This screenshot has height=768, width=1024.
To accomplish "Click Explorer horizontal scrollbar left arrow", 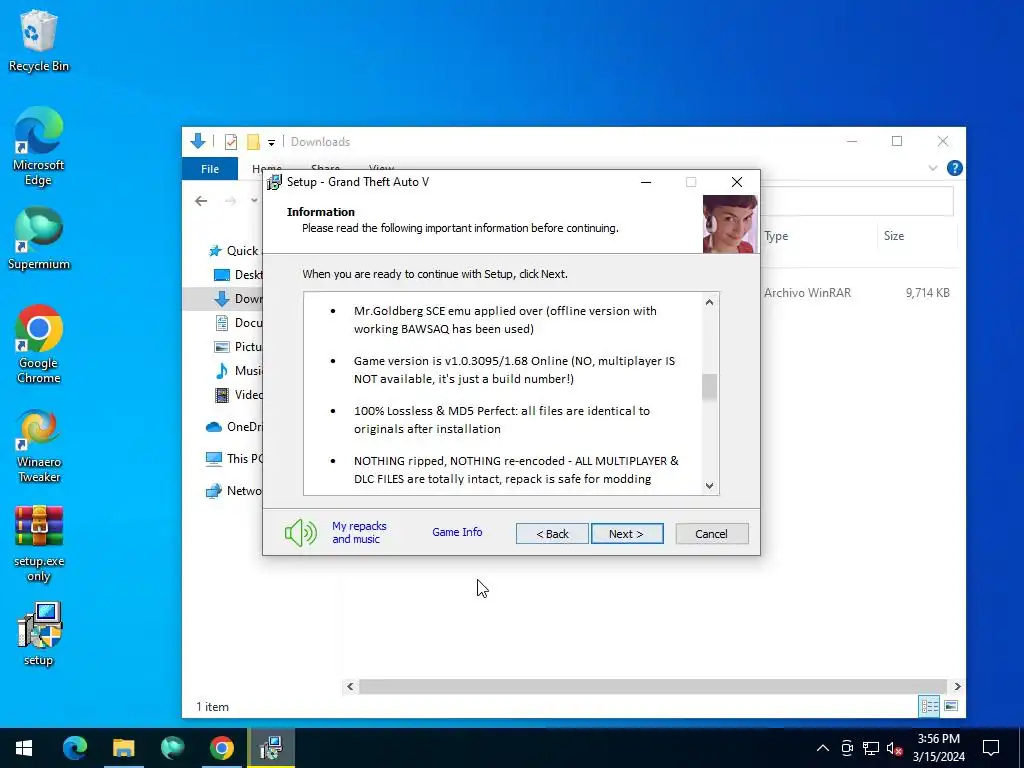I will click(350, 686).
